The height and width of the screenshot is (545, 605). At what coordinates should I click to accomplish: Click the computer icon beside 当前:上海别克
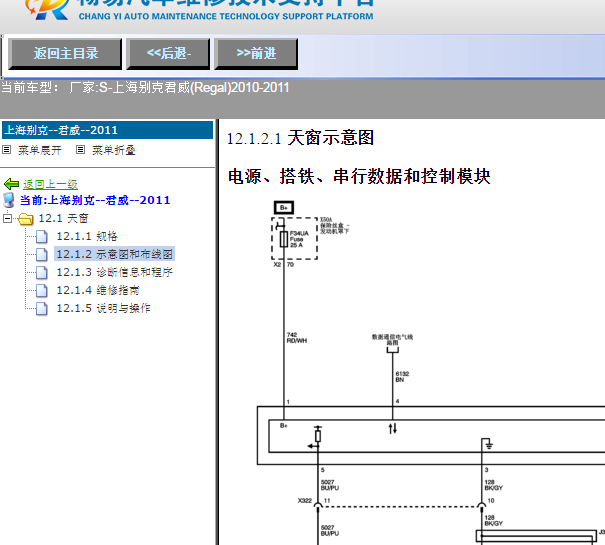pyautogui.click(x=8, y=200)
